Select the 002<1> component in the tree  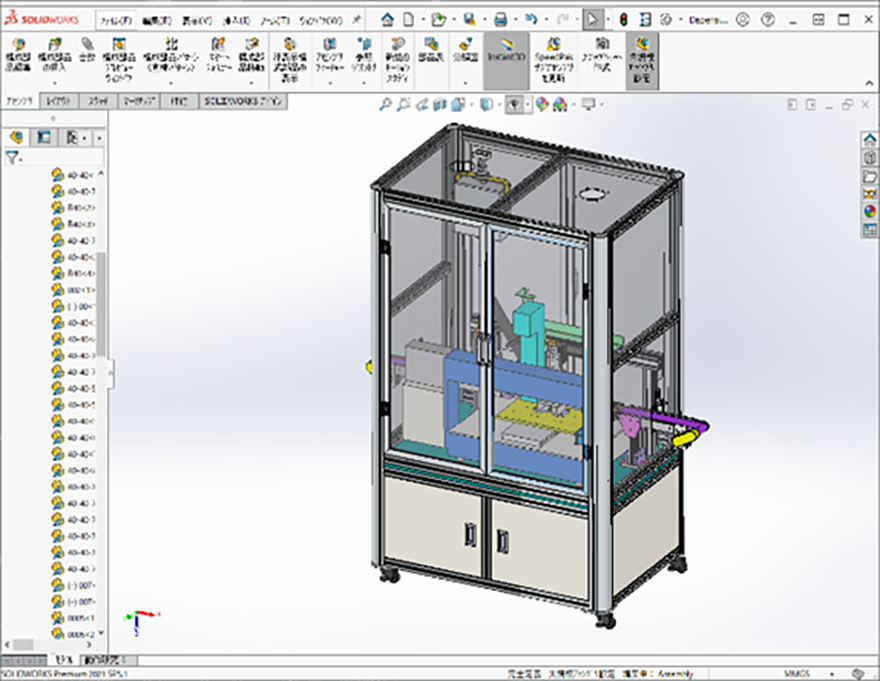click(80, 290)
